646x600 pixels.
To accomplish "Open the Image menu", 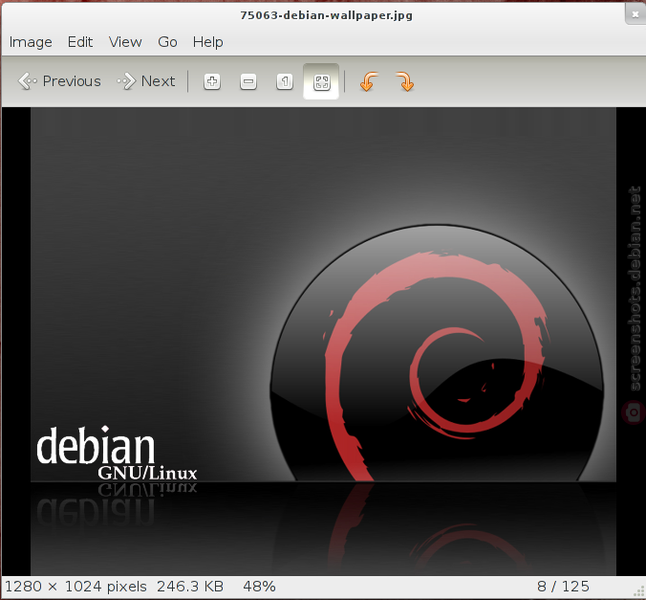I will tap(30, 42).
